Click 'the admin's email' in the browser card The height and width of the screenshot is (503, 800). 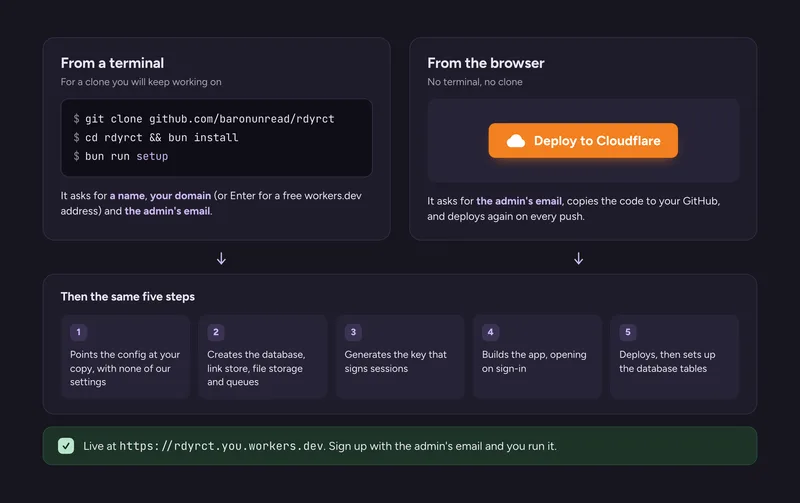[519, 201]
